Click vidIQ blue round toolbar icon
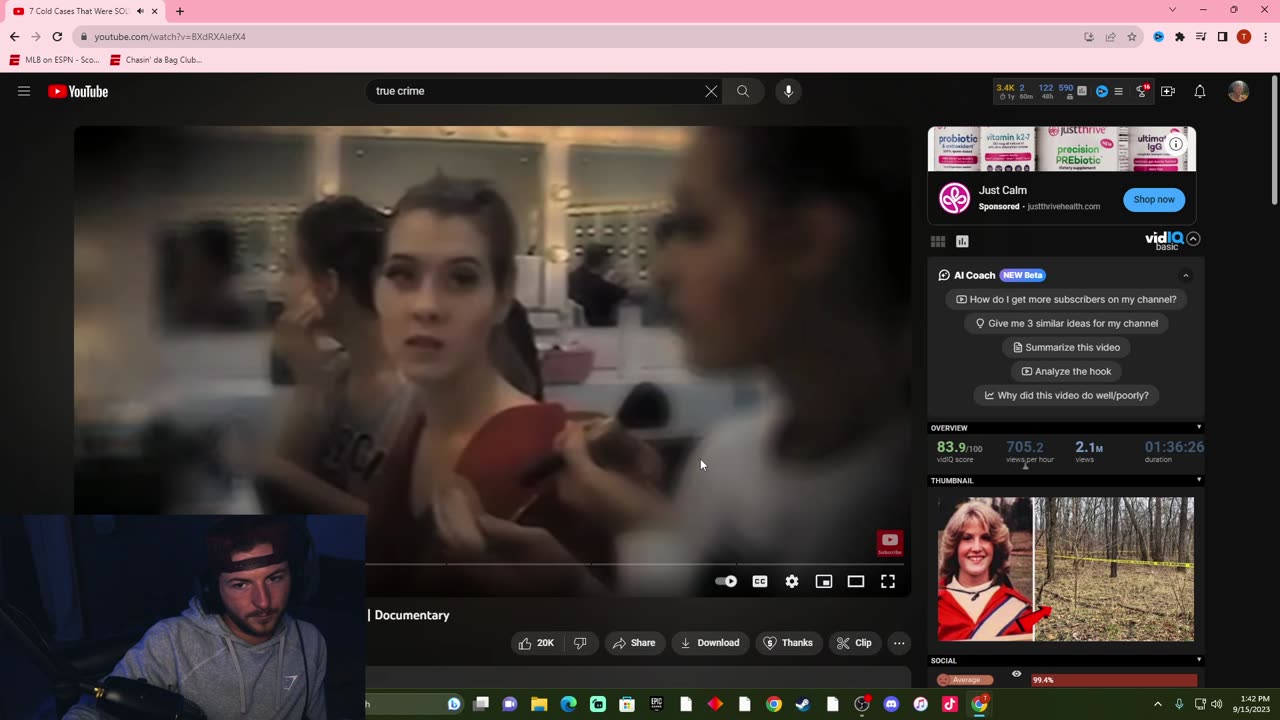 (1102, 91)
